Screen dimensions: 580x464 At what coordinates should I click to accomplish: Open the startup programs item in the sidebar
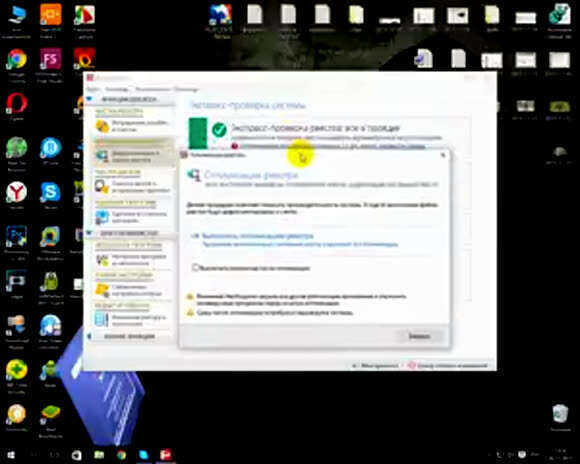[x=132, y=260]
